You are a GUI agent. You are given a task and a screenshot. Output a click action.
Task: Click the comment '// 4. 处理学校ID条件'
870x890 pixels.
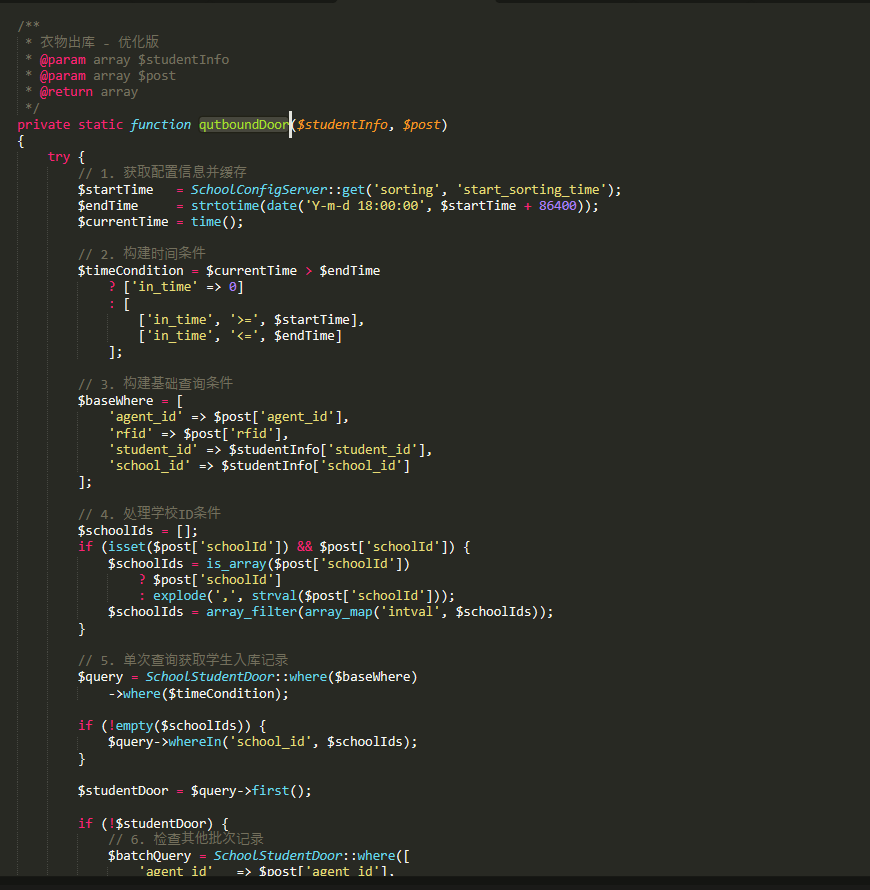tap(149, 514)
